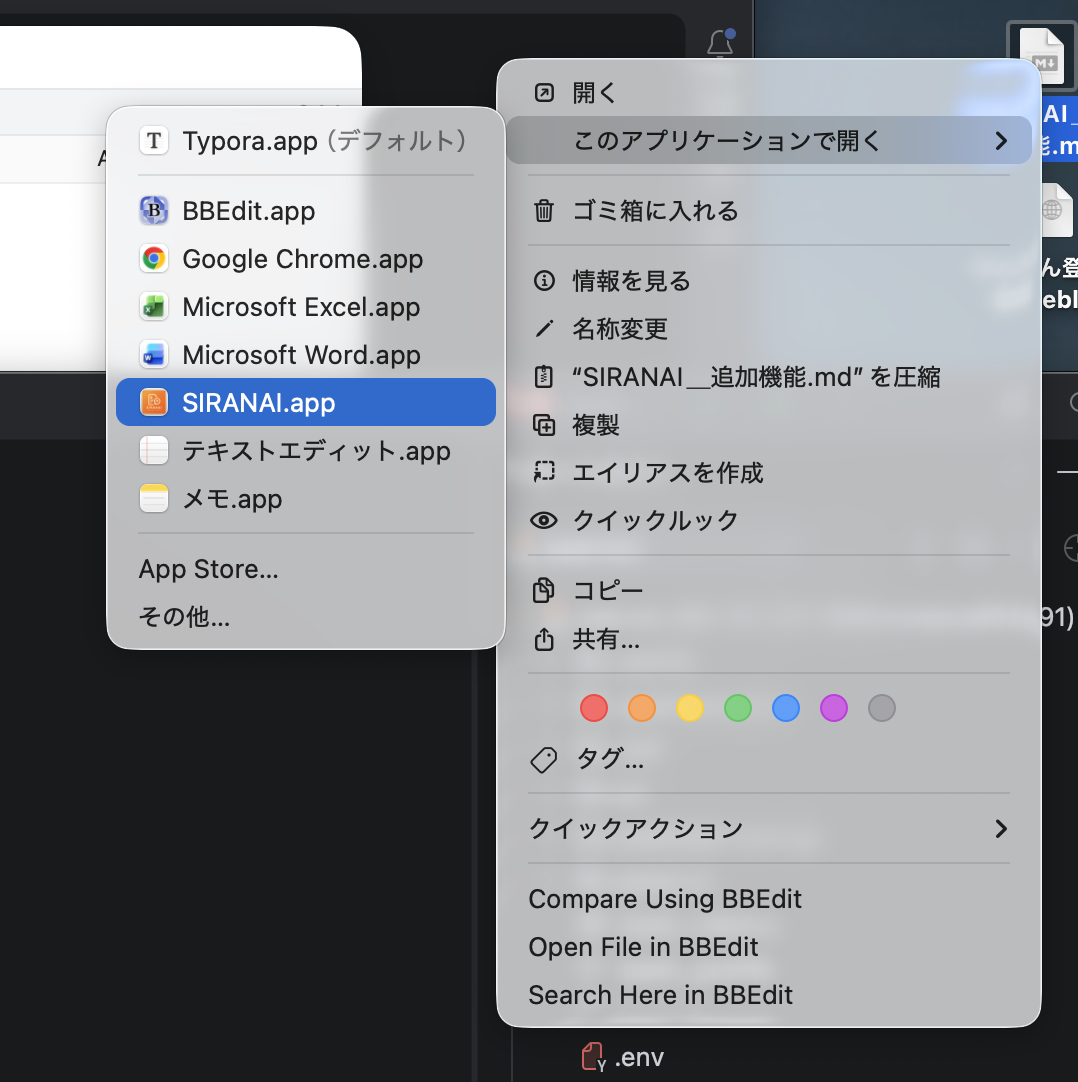Choose Search Here in BBEdit
The image size is (1078, 1082).
point(769,995)
